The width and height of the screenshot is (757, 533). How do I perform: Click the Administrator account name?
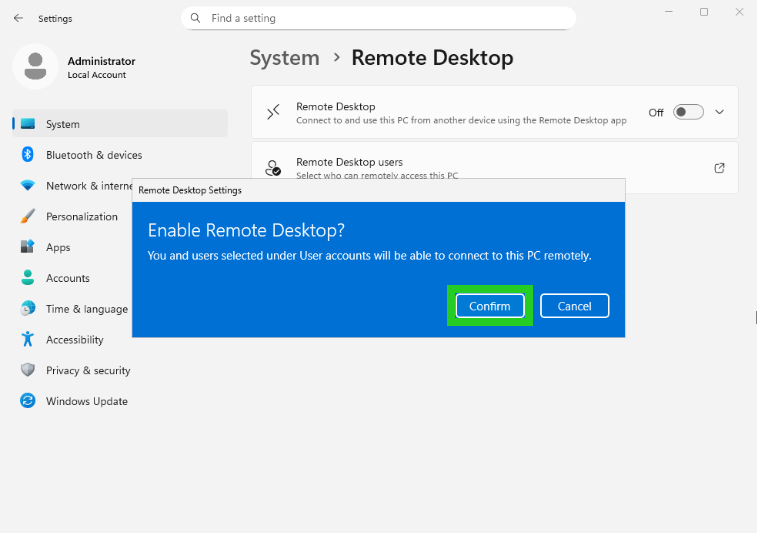[x=101, y=61]
